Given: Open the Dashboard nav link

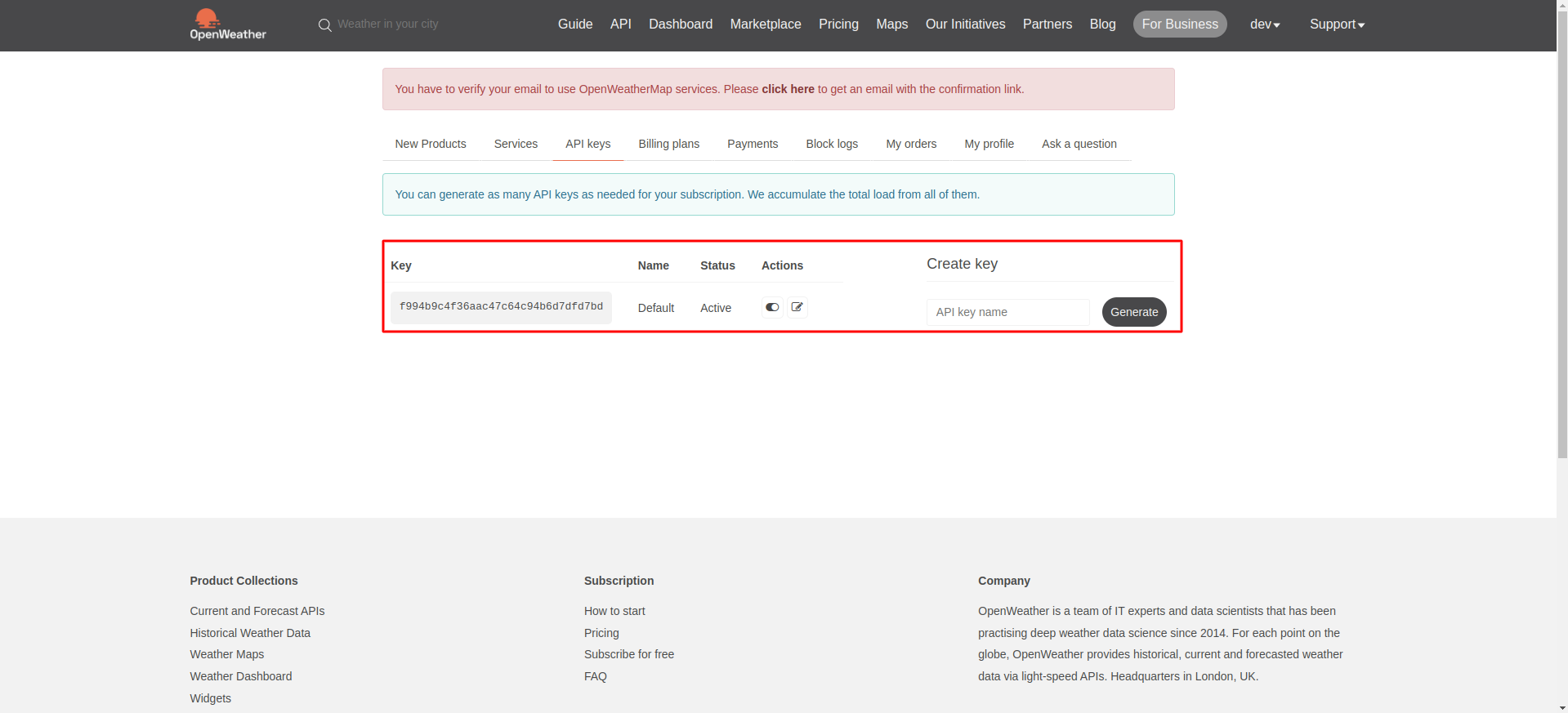Looking at the screenshot, I should tap(681, 25).
